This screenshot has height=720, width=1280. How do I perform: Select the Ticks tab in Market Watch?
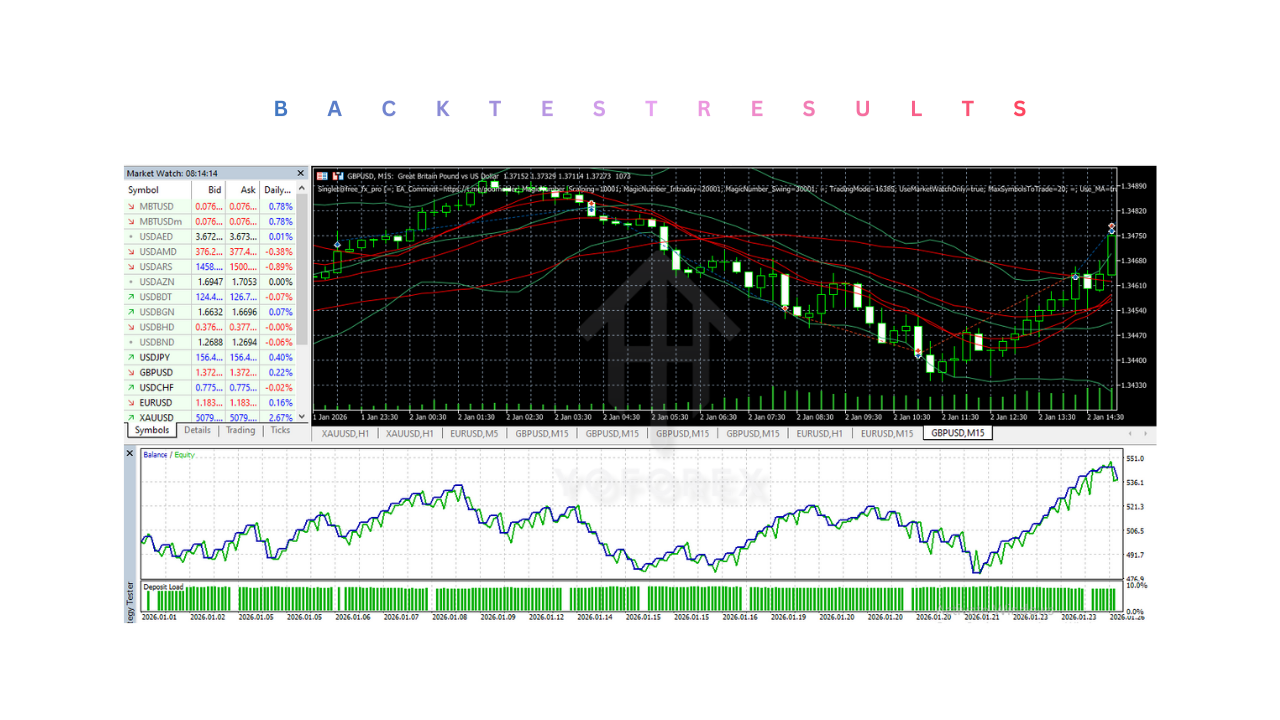pyautogui.click(x=280, y=430)
